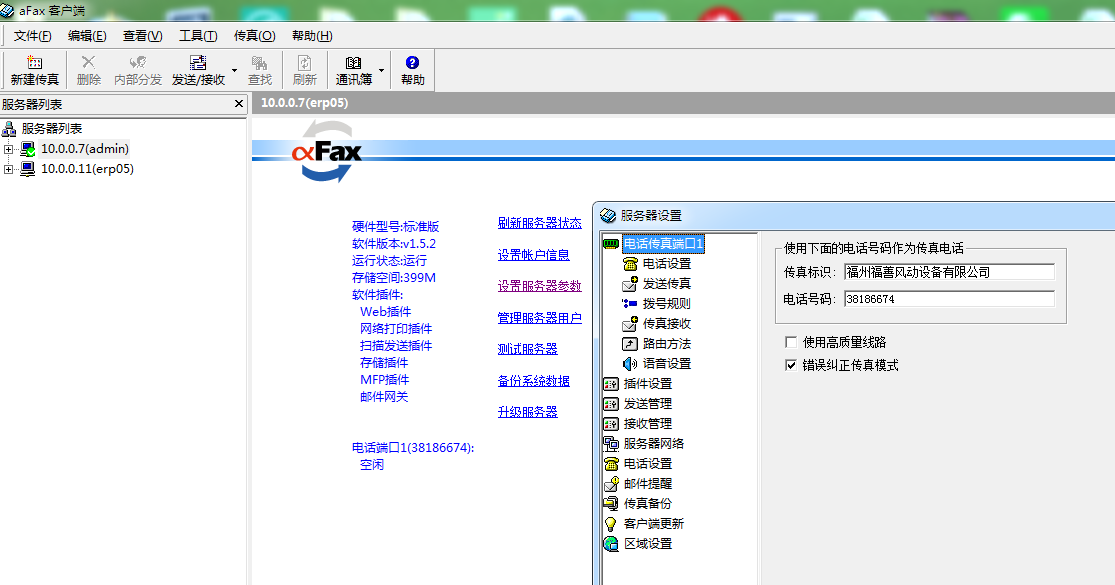Select the 传真备份 icon
The height and width of the screenshot is (585, 1115).
(611, 503)
